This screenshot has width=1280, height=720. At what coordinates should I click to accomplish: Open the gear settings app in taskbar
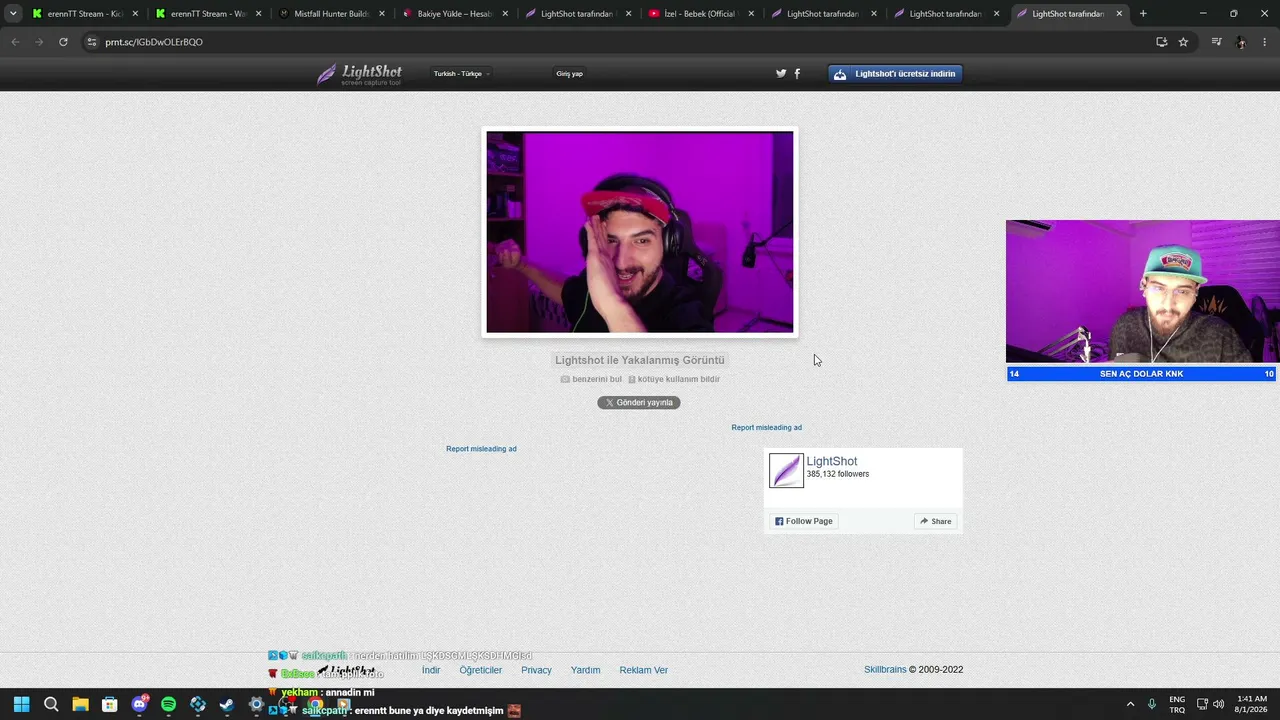tap(256, 704)
